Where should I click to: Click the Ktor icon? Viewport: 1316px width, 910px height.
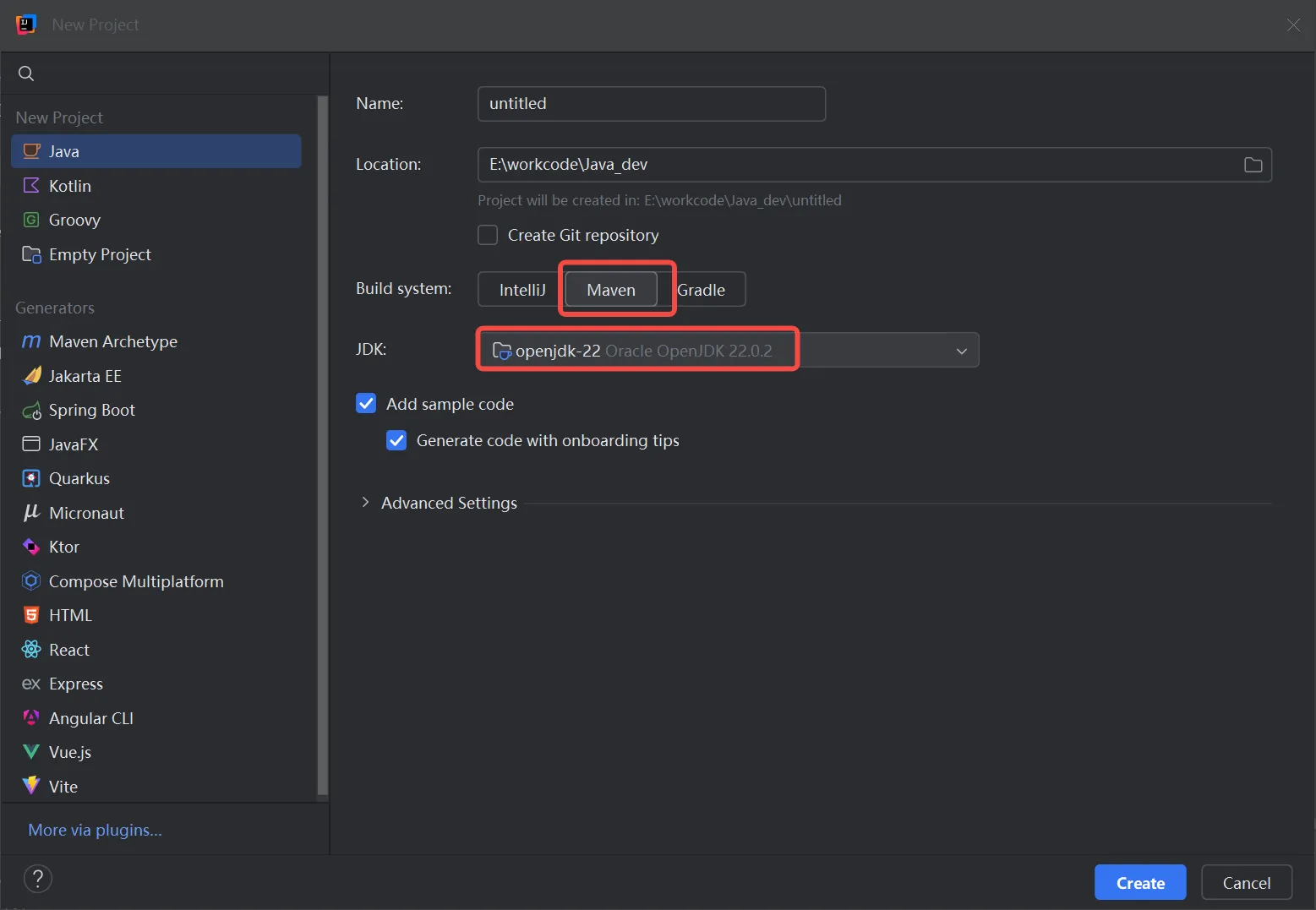(31, 547)
